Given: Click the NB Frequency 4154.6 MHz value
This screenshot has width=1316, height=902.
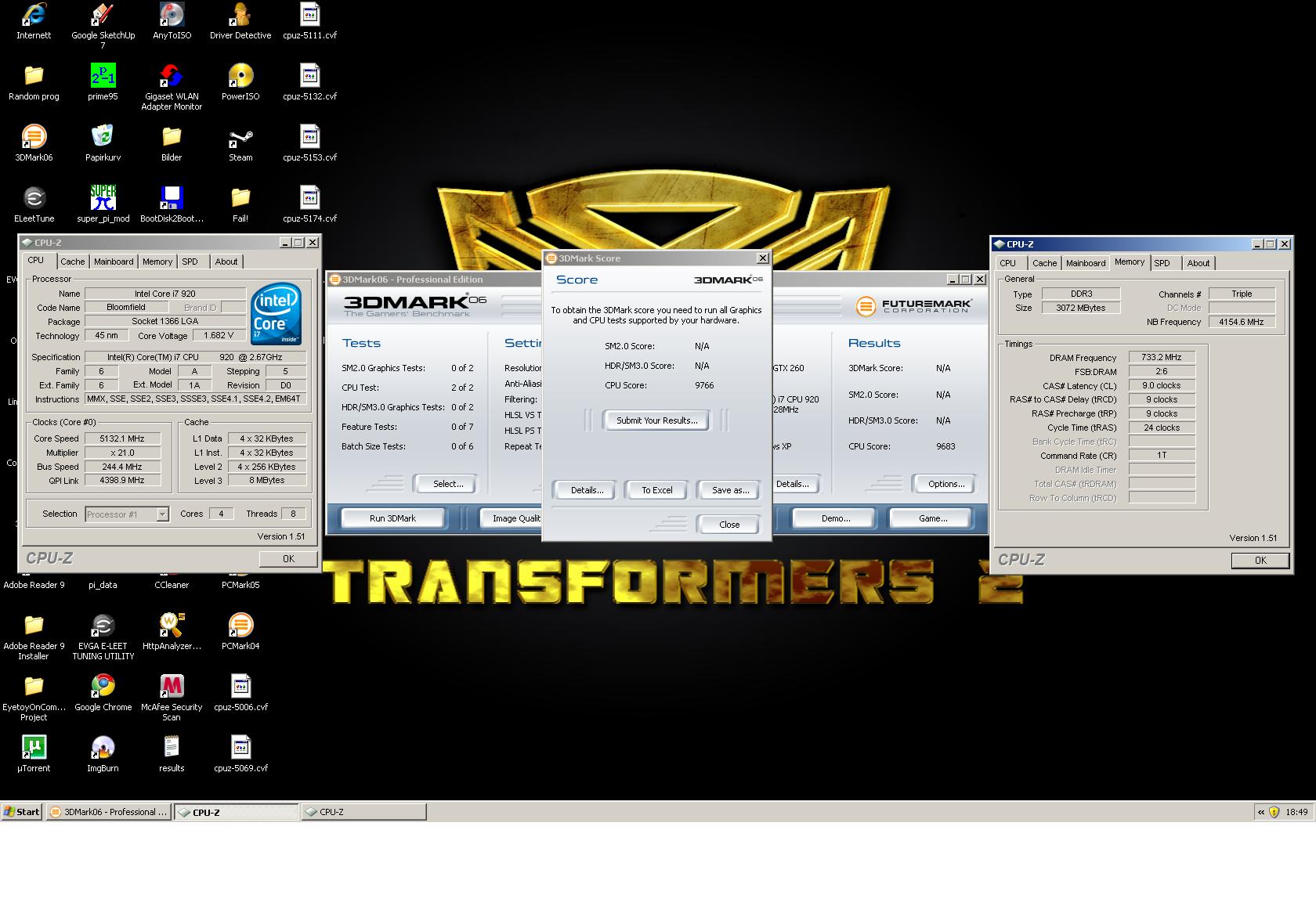Looking at the screenshot, I should (1242, 322).
